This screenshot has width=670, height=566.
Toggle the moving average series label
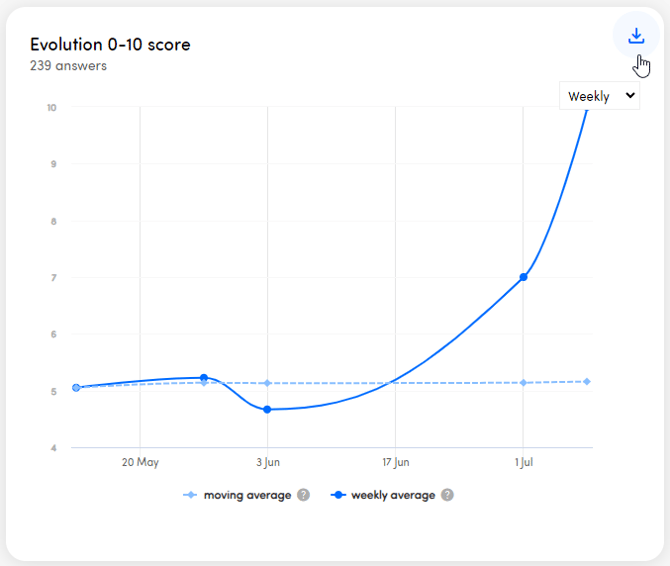click(247, 495)
